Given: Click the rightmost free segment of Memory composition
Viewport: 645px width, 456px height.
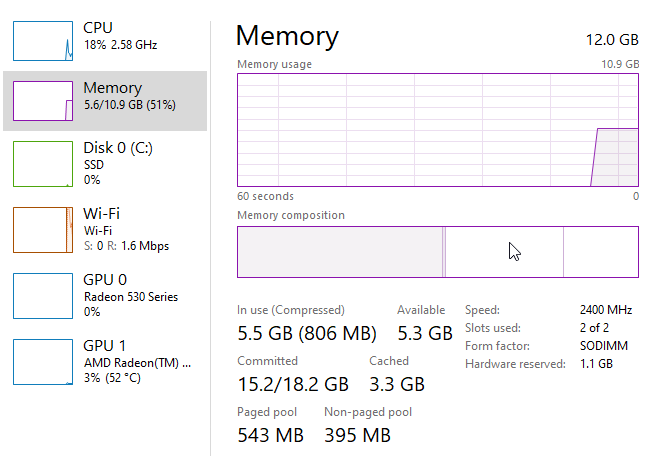Looking at the screenshot, I should tap(600, 252).
